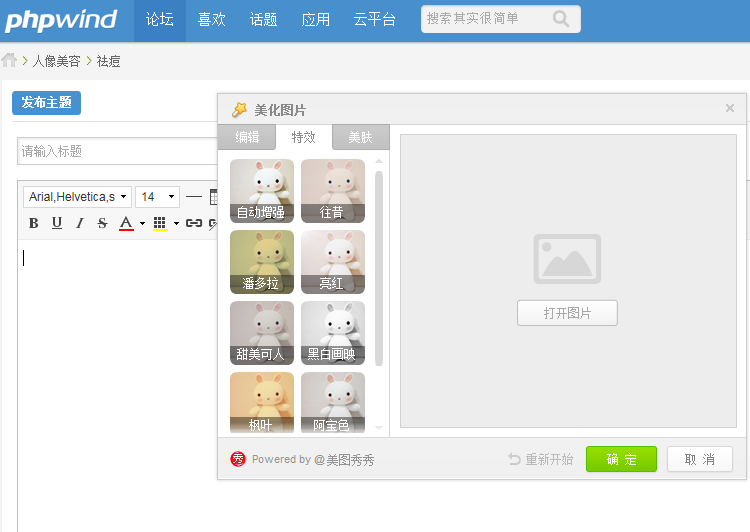Switch to the 美肤 tab
This screenshot has width=750, height=532.
click(x=361, y=137)
